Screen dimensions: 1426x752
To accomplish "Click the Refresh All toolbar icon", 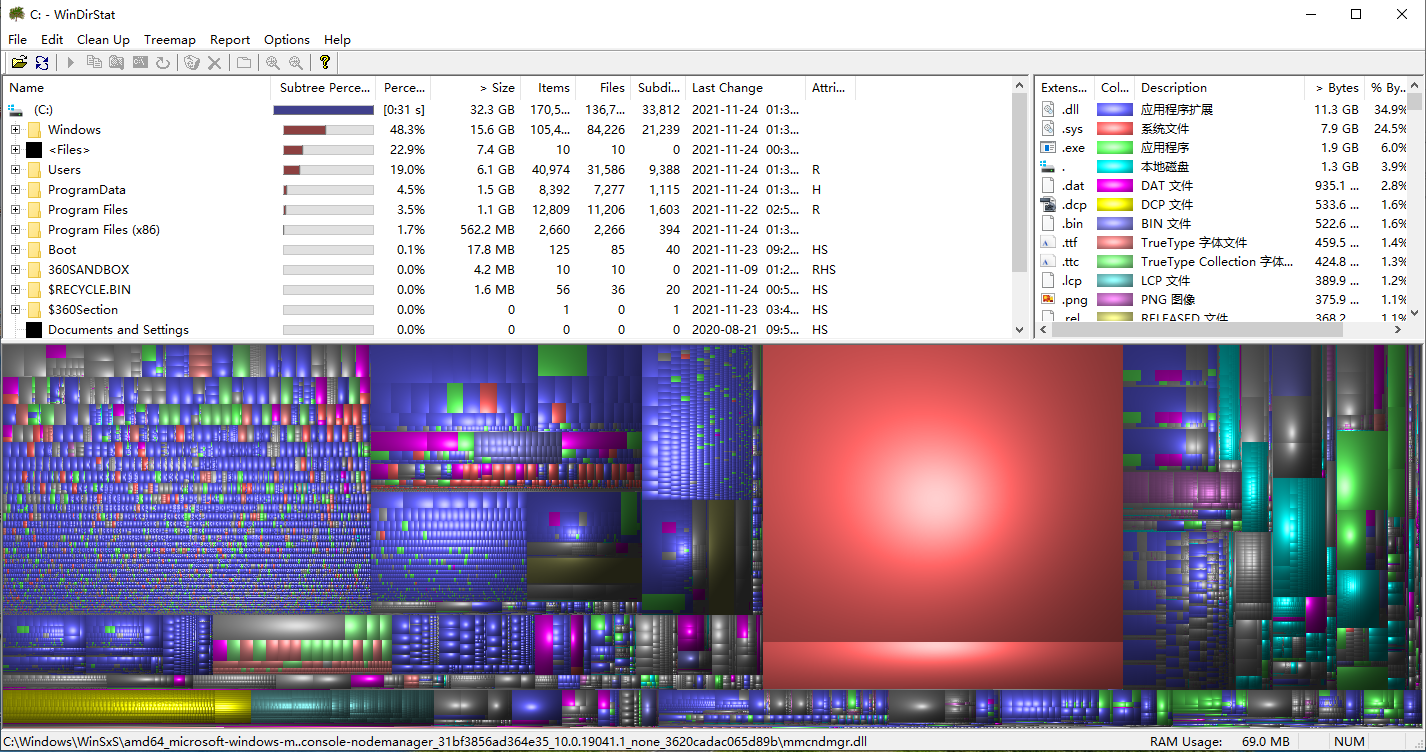I will tap(42, 62).
